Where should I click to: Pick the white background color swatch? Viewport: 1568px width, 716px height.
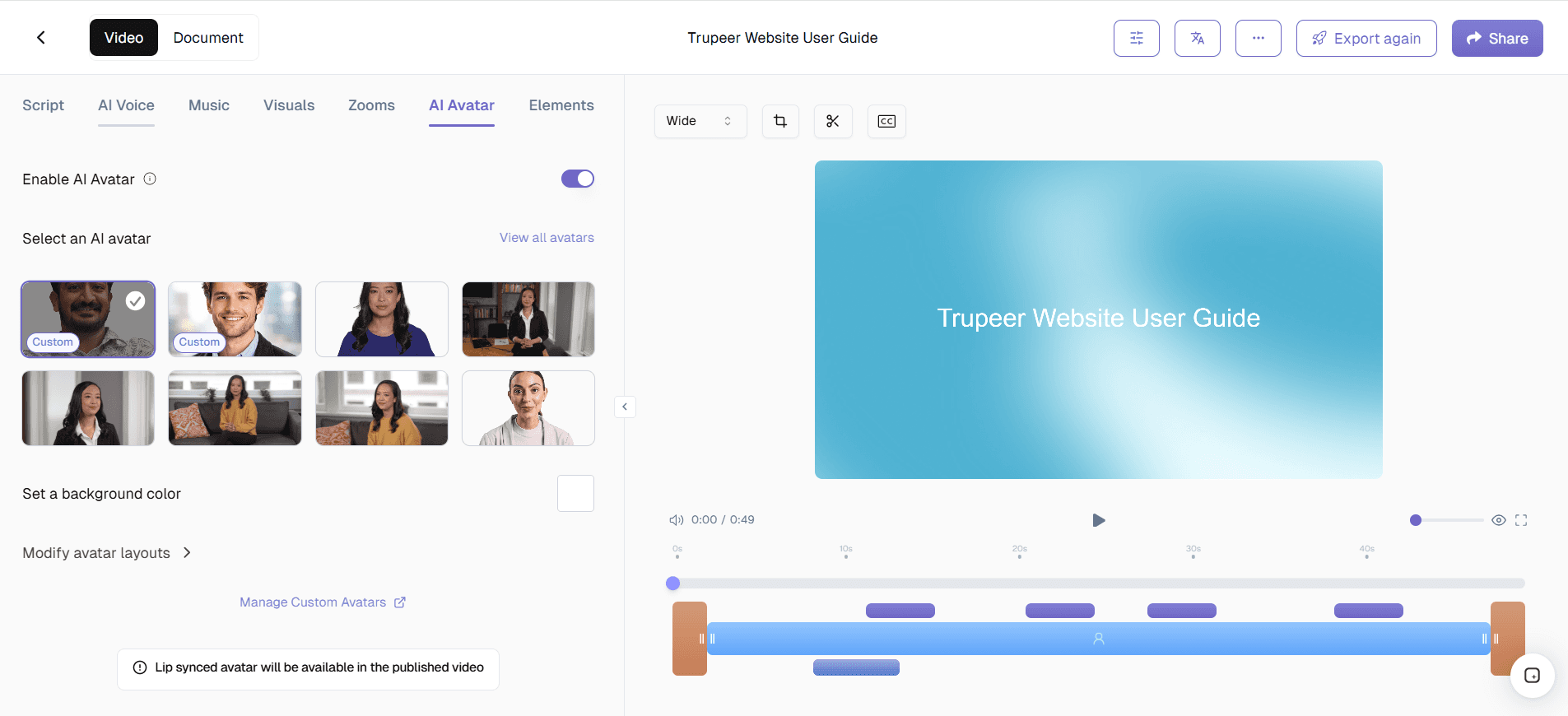point(575,494)
